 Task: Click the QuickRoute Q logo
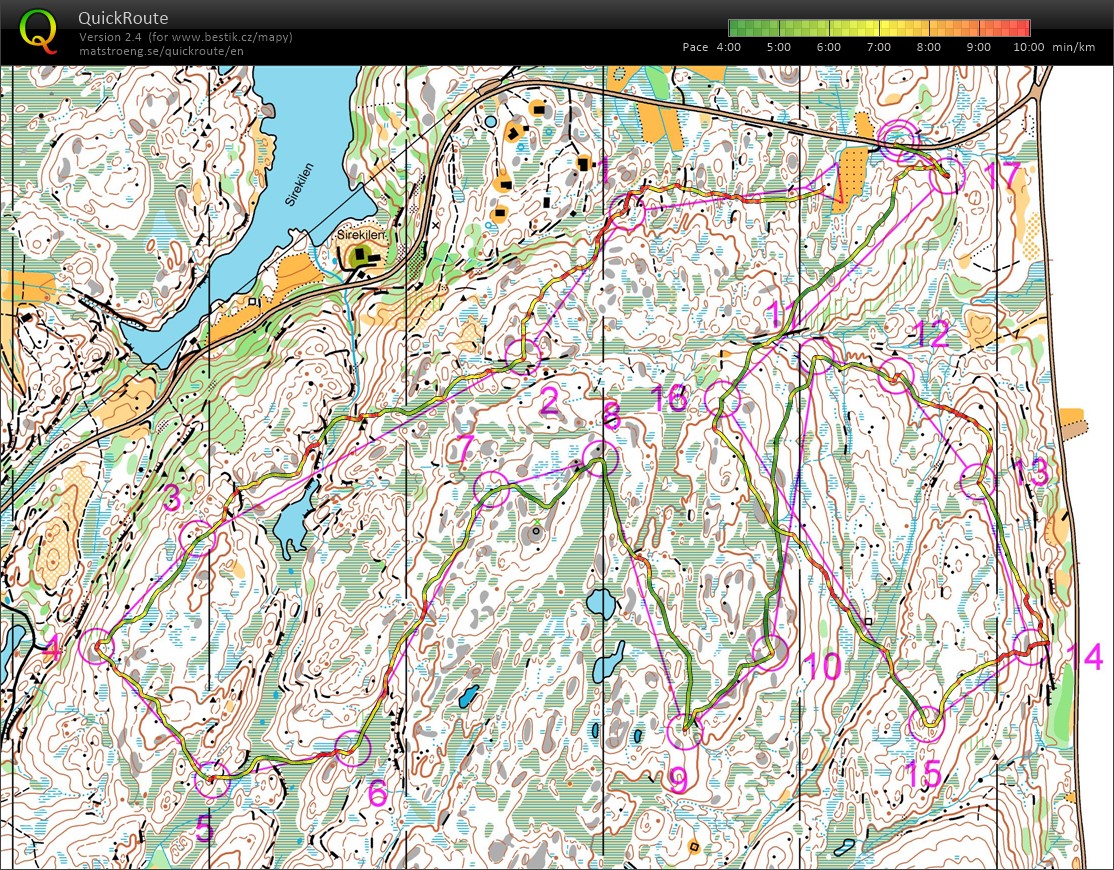[38, 32]
